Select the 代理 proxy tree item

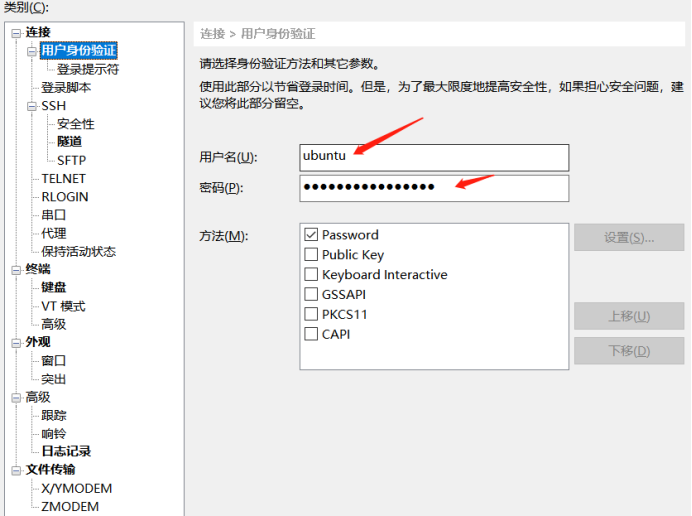tap(54, 233)
